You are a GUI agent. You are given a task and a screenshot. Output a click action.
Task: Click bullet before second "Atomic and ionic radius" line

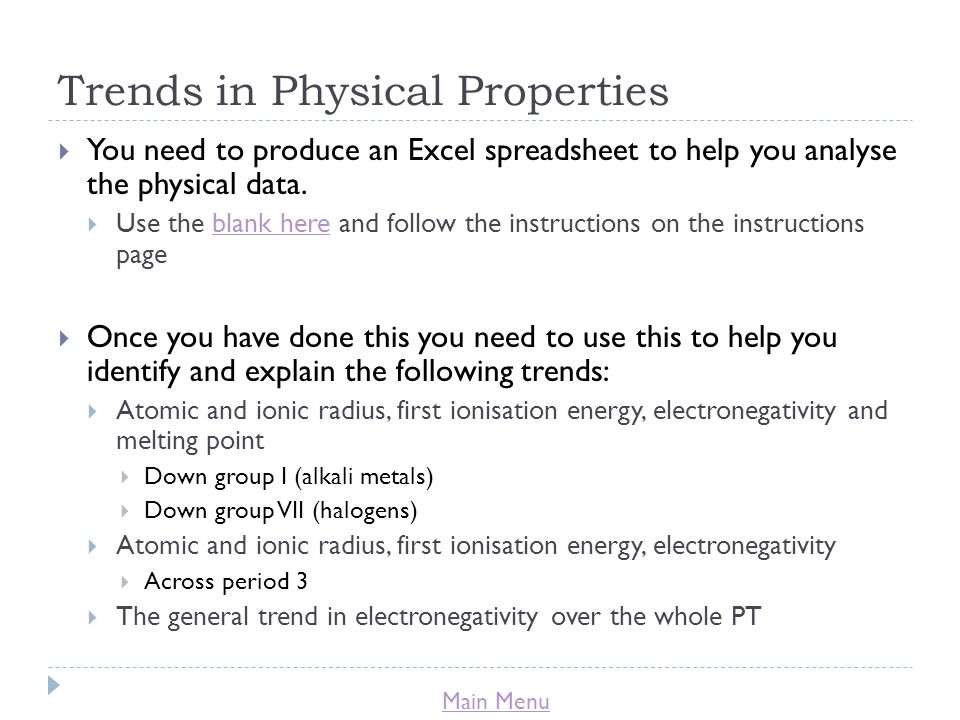click(x=92, y=546)
